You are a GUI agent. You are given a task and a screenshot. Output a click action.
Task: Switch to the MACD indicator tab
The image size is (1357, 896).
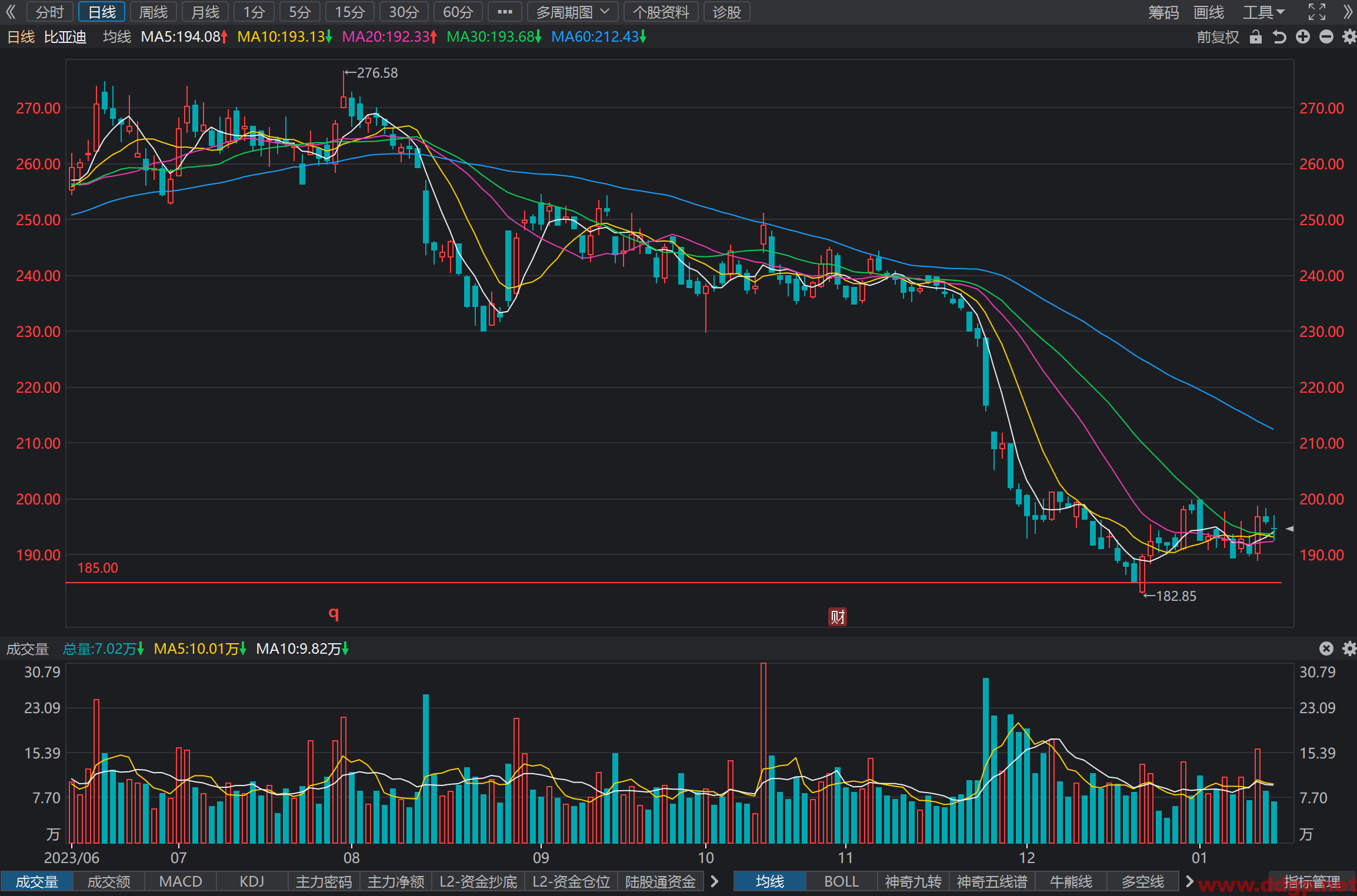coord(181,882)
